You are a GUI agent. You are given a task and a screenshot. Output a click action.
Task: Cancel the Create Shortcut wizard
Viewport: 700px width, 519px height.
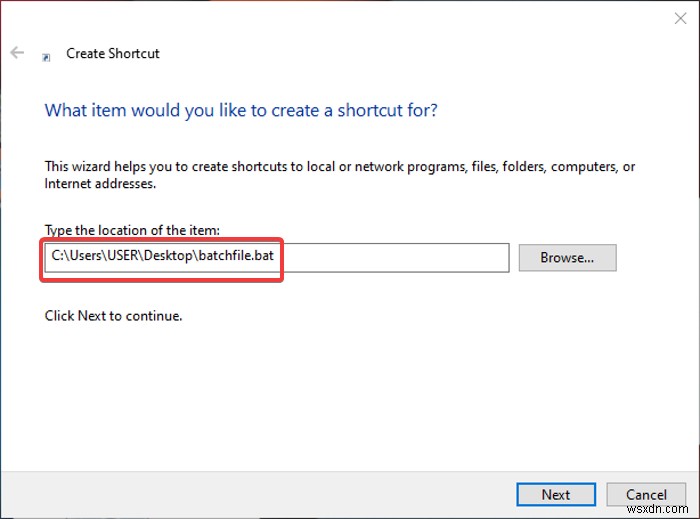pos(646,494)
